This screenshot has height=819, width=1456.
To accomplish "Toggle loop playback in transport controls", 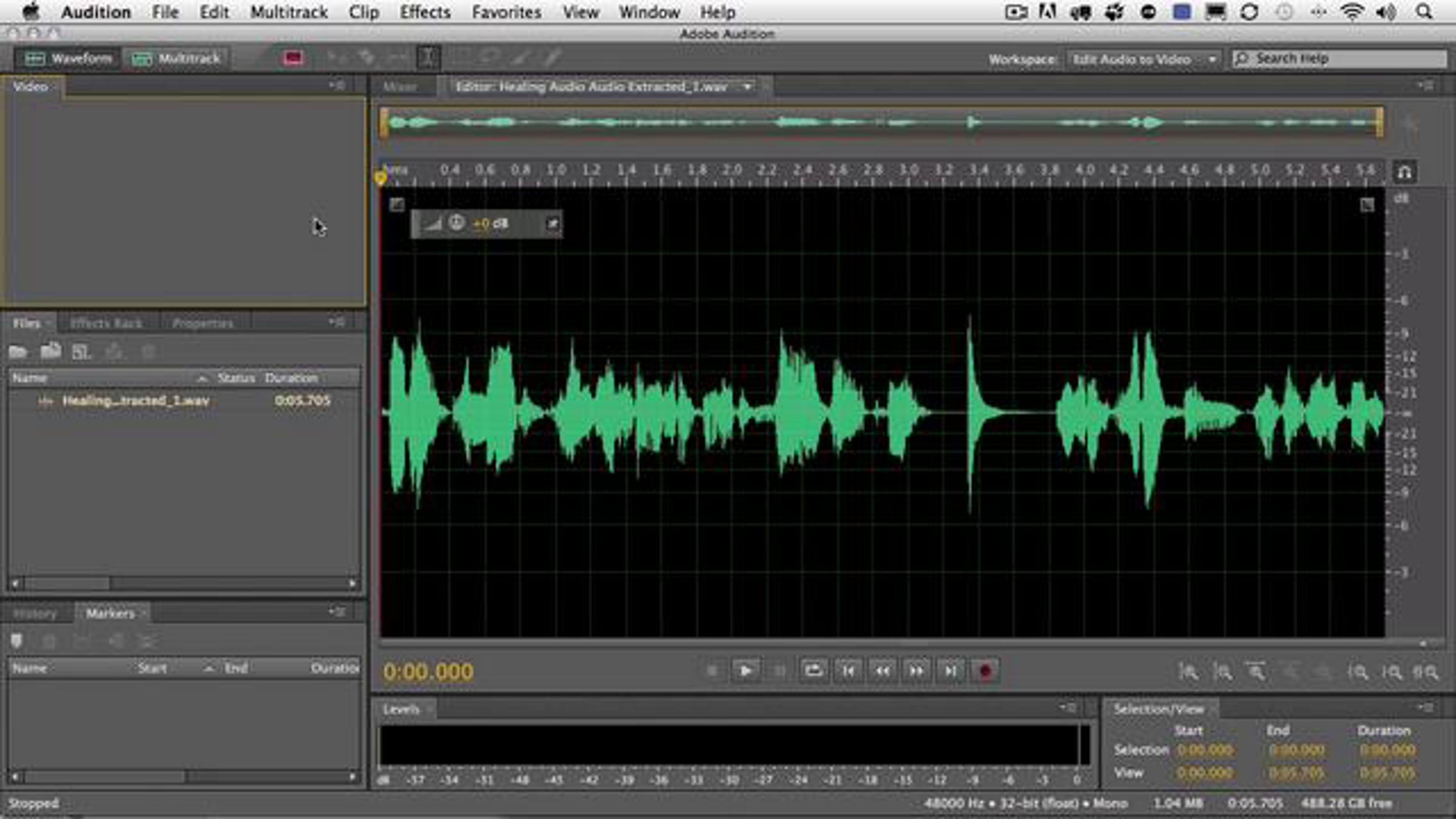I will coord(813,671).
